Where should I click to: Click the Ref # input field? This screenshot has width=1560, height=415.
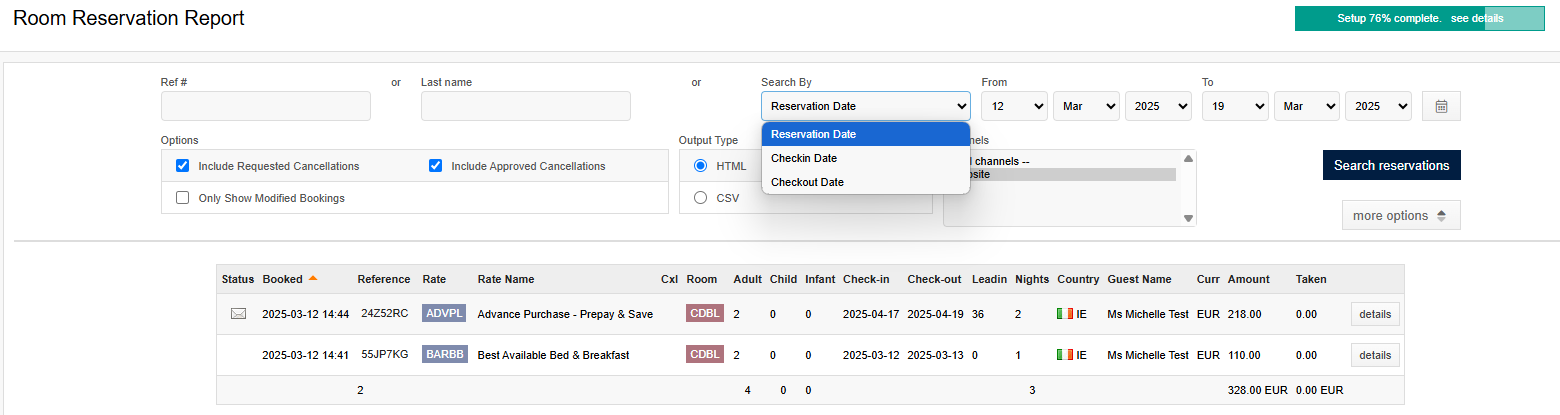[266, 106]
